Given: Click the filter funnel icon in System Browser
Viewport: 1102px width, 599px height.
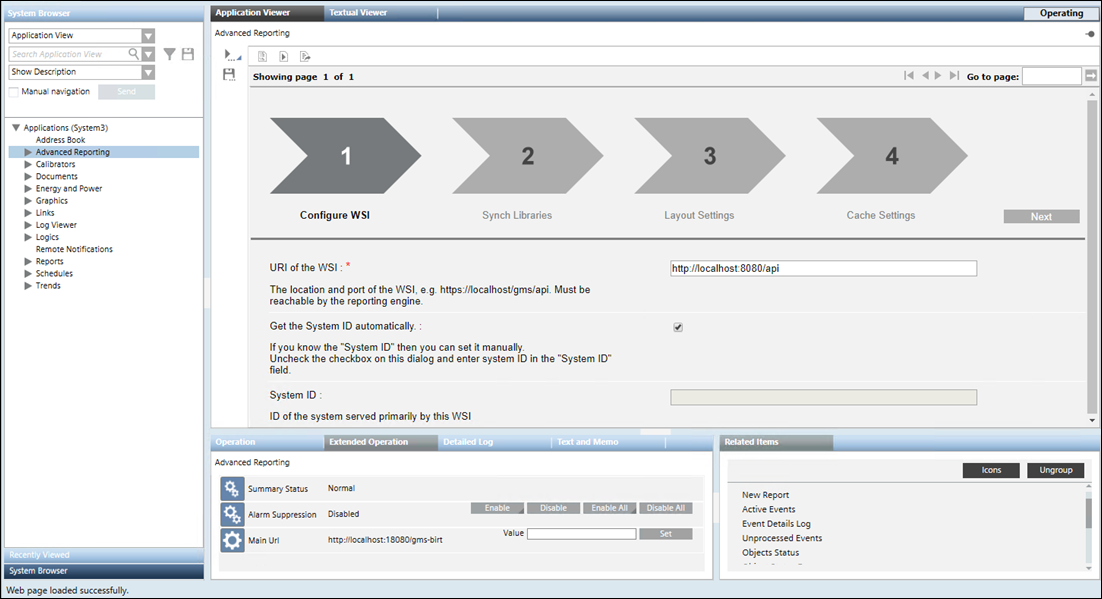Looking at the screenshot, I should (x=170, y=54).
